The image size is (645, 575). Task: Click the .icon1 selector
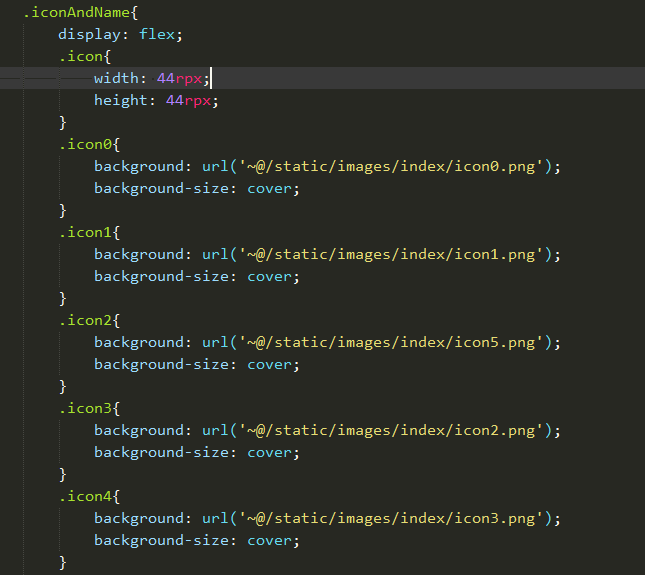pyautogui.click(x=85, y=232)
